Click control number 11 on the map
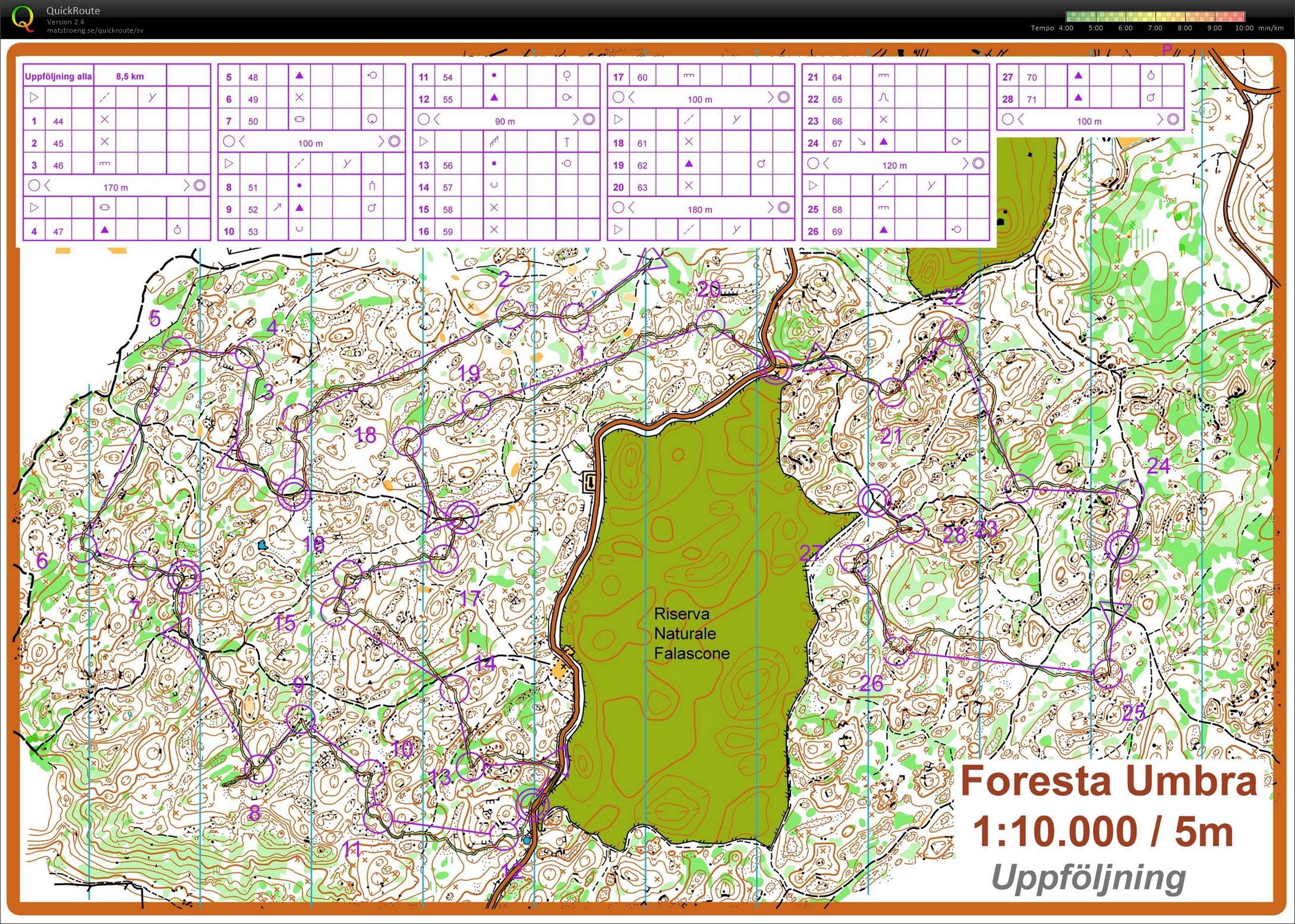This screenshot has width=1295, height=924. tap(352, 849)
